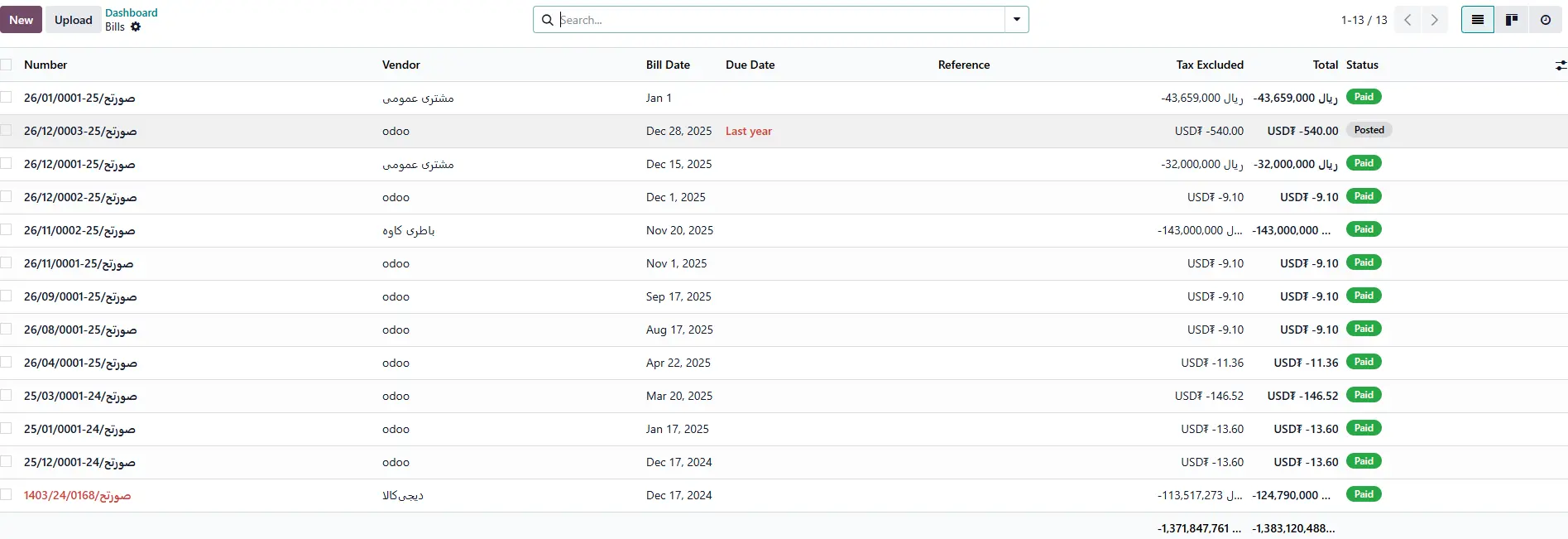Click the Bills settings gear icon
Image resolution: width=1568 pixels, height=539 pixels.
coord(136,27)
